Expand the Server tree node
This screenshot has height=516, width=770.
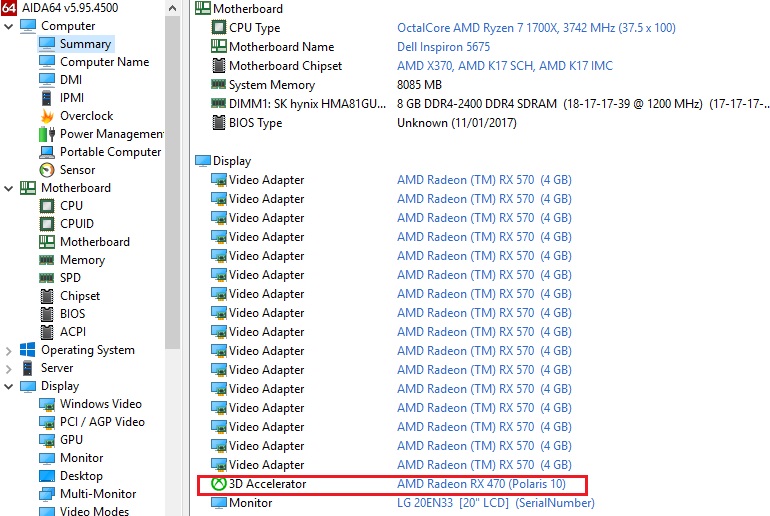(x=8, y=368)
